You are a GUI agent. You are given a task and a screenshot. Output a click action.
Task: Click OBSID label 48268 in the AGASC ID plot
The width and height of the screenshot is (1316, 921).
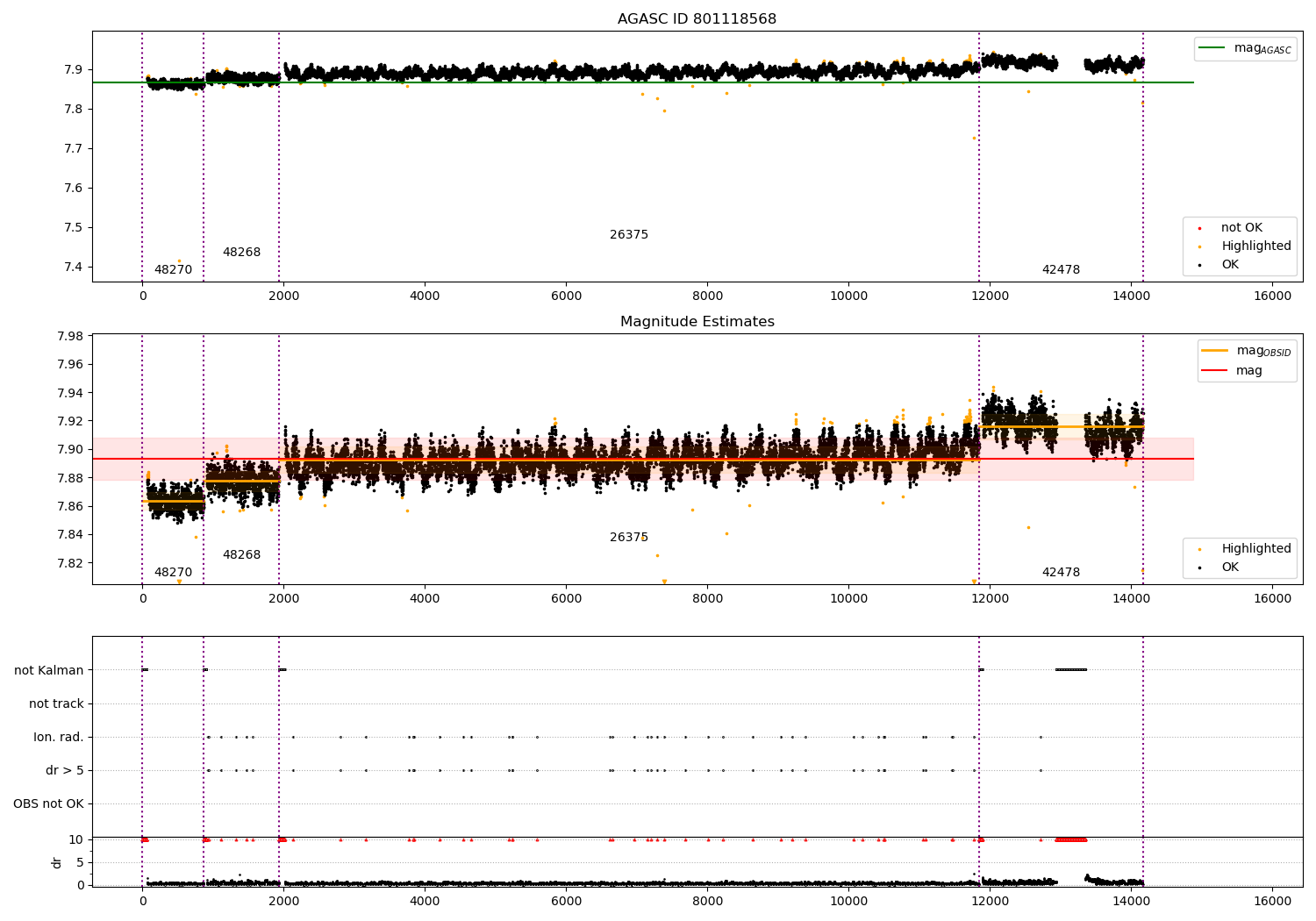click(x=241, y=253)
